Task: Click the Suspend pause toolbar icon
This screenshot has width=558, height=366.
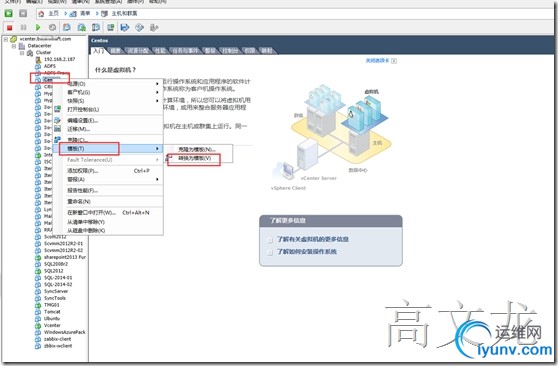Action: (23, 27)
